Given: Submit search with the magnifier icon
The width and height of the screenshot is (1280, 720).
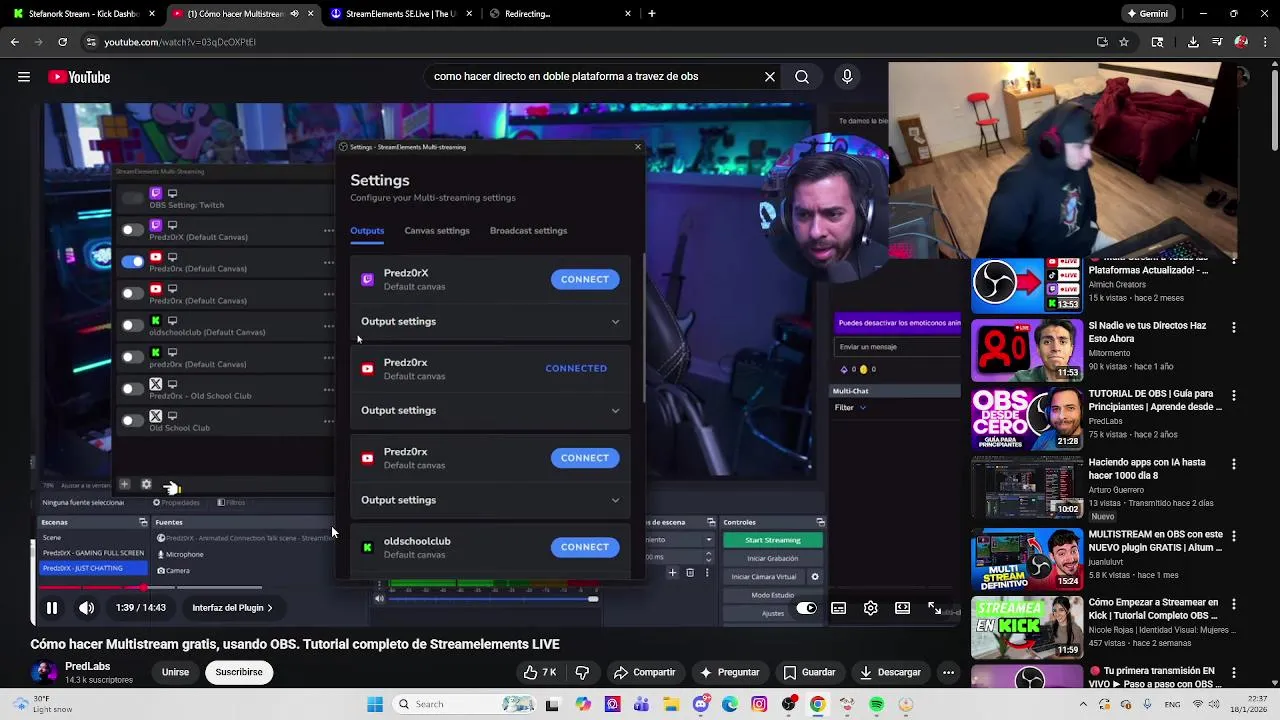Looking at the screenshot, I should [x=802, y=76].
